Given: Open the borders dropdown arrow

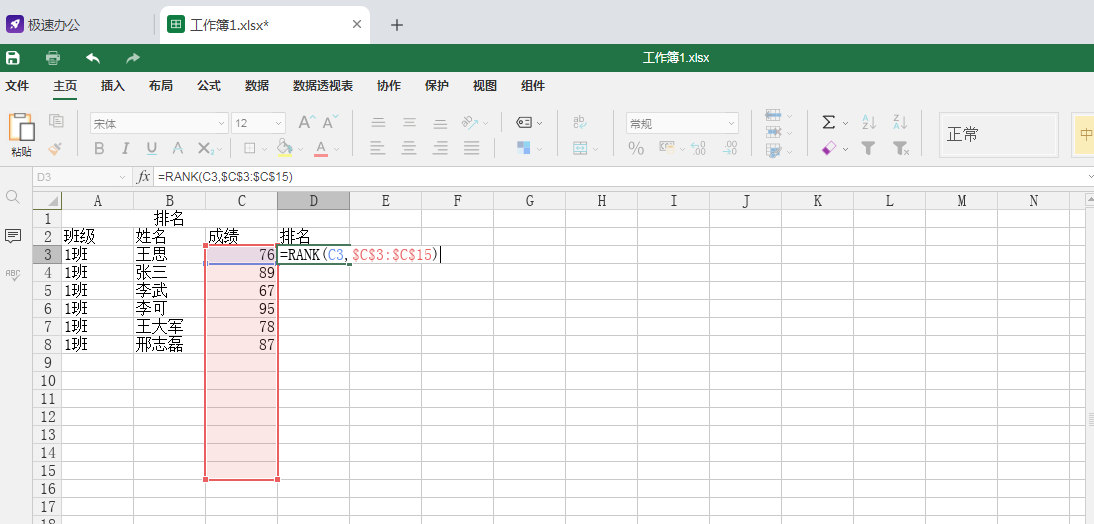Looking at the screenshot, I should click(x=263, y=149).
